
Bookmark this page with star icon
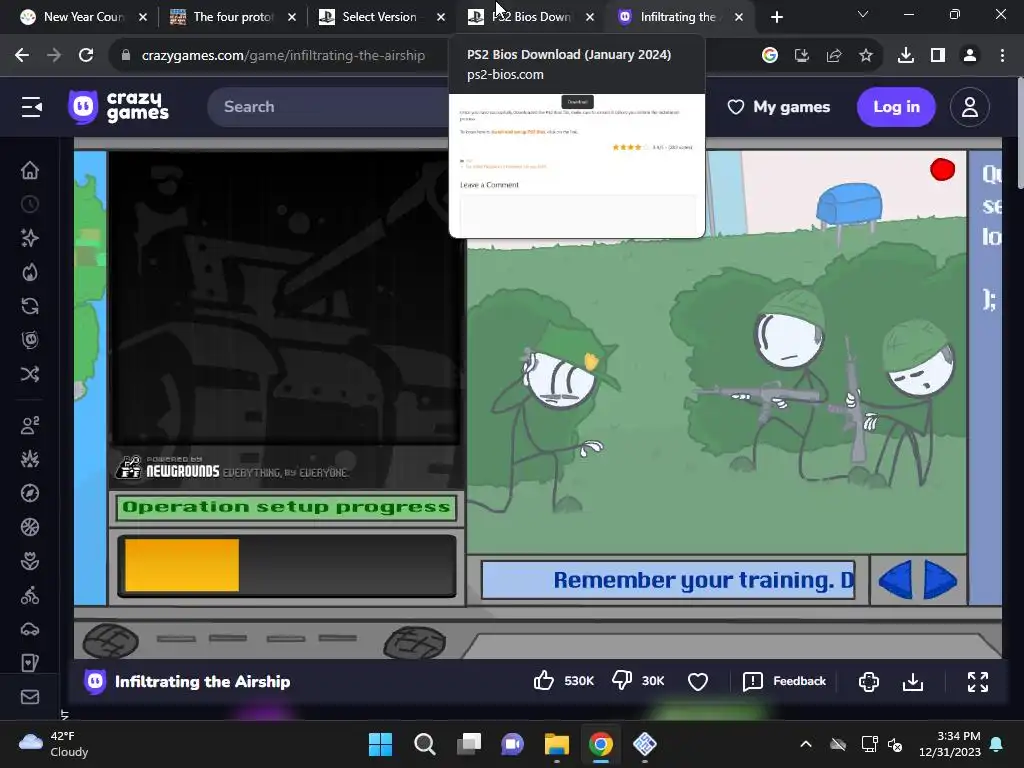[866, 56]
